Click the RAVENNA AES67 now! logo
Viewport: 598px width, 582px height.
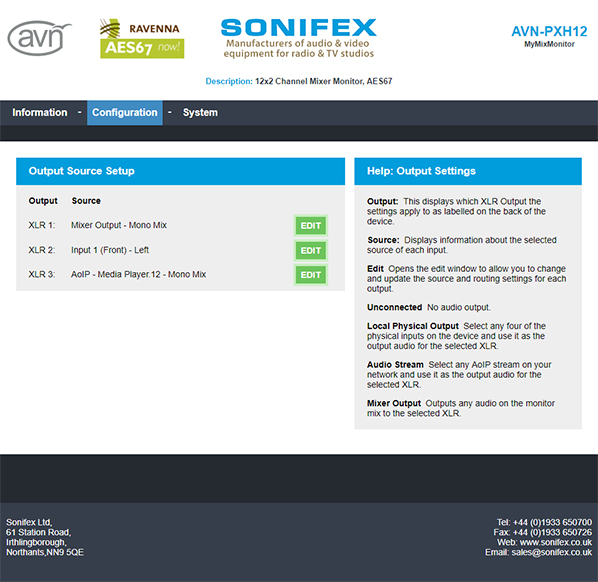click(142, 39)
